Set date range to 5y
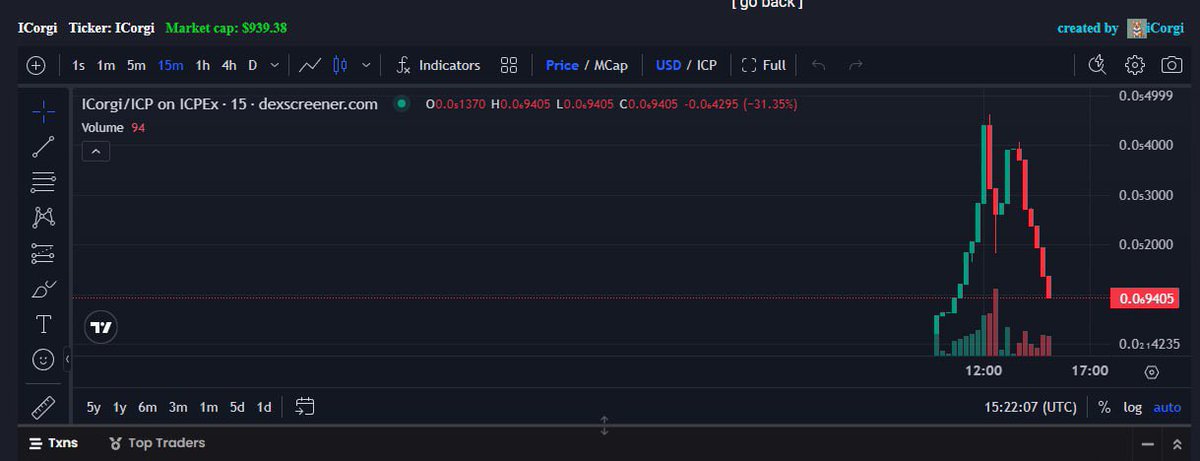 coord(94,407)
